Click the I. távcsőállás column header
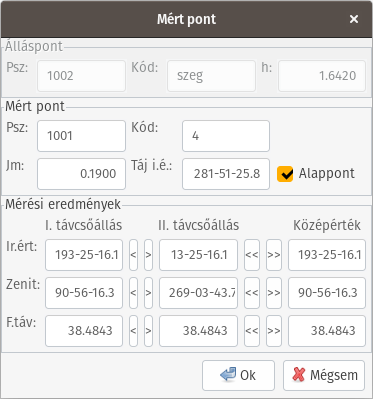 pos(84,225)
